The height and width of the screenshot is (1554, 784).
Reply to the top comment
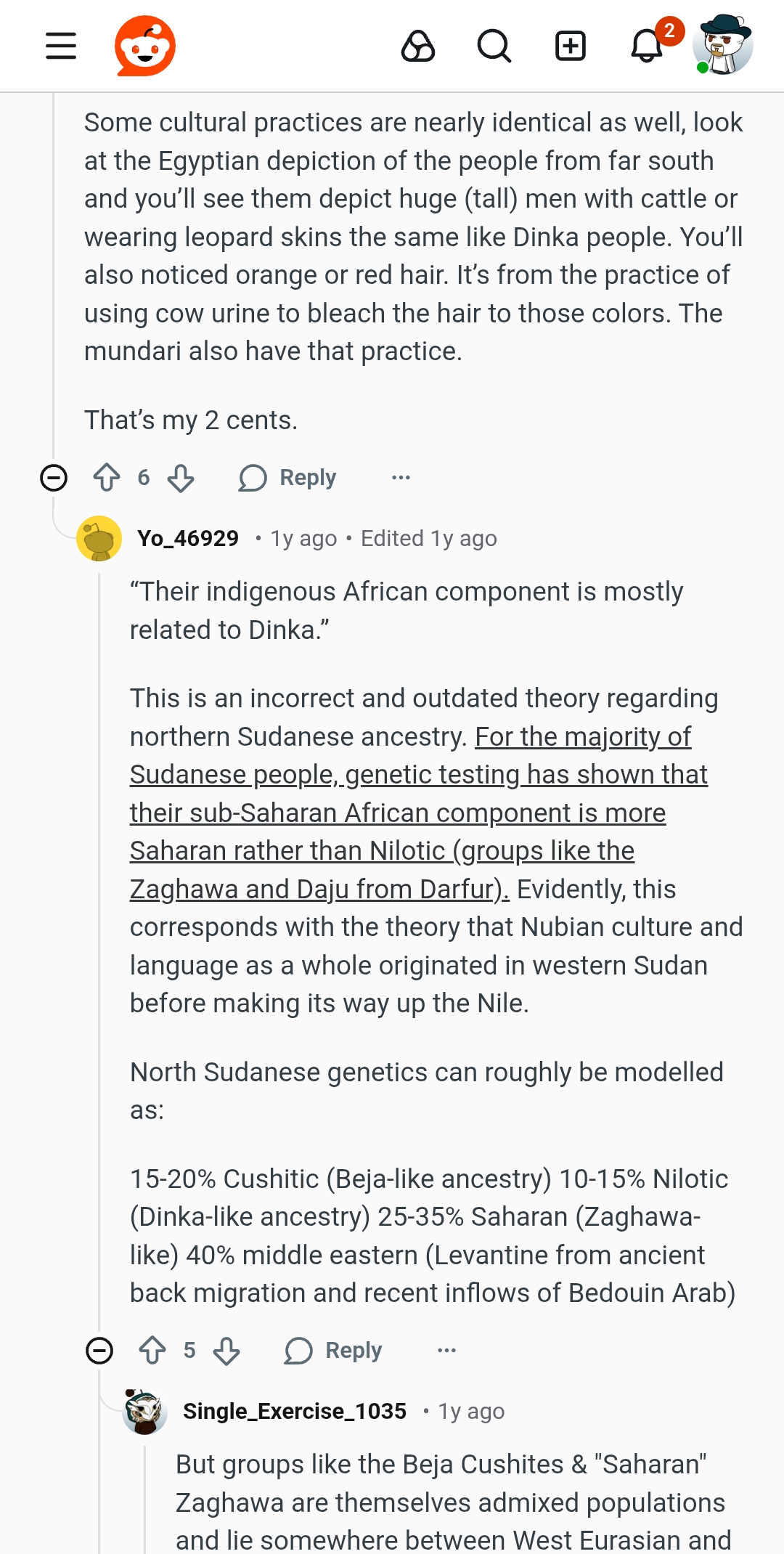pyautogui.click(x=289, y=477)
